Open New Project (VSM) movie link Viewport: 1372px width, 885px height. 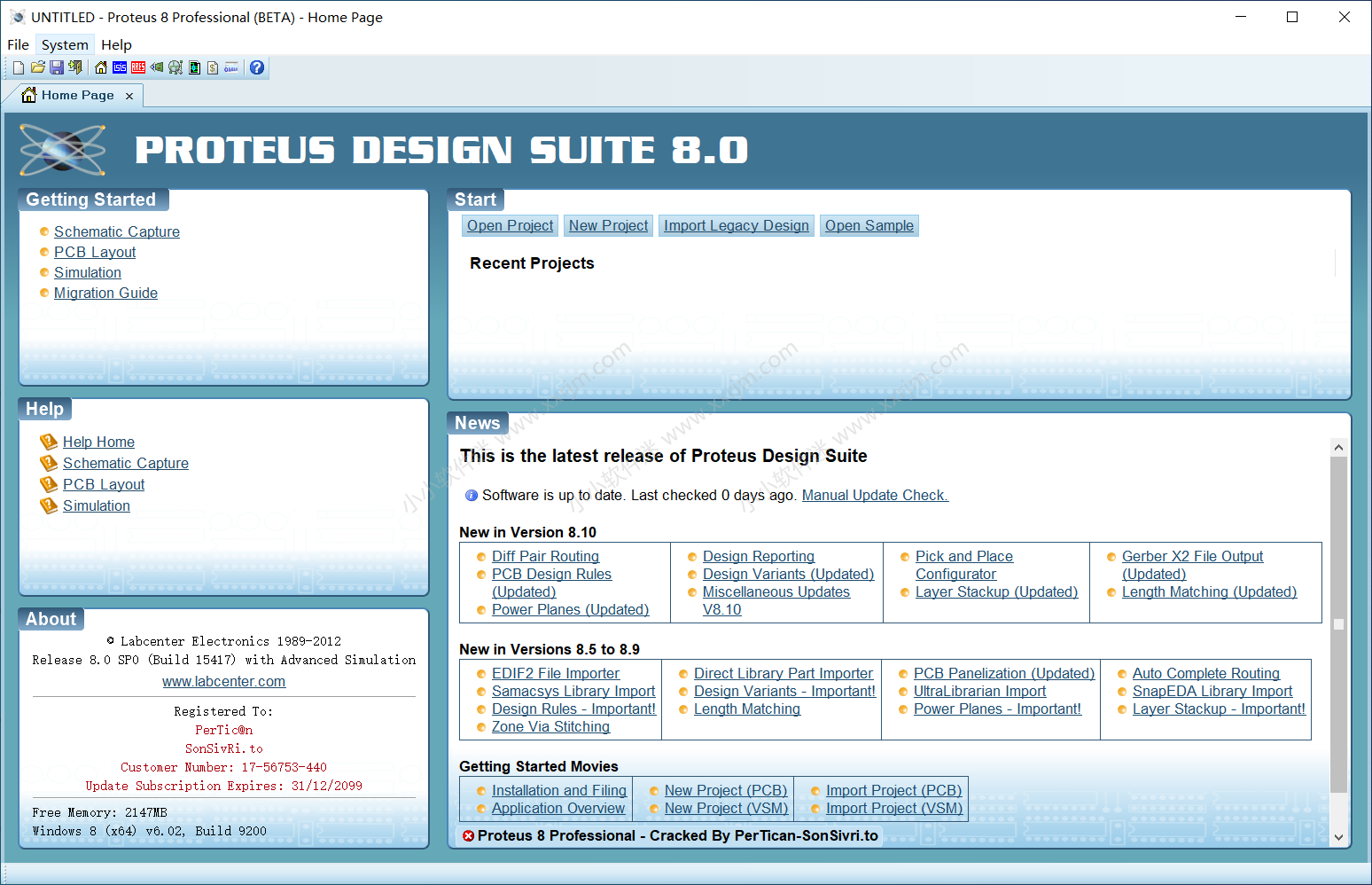(727, 808)
